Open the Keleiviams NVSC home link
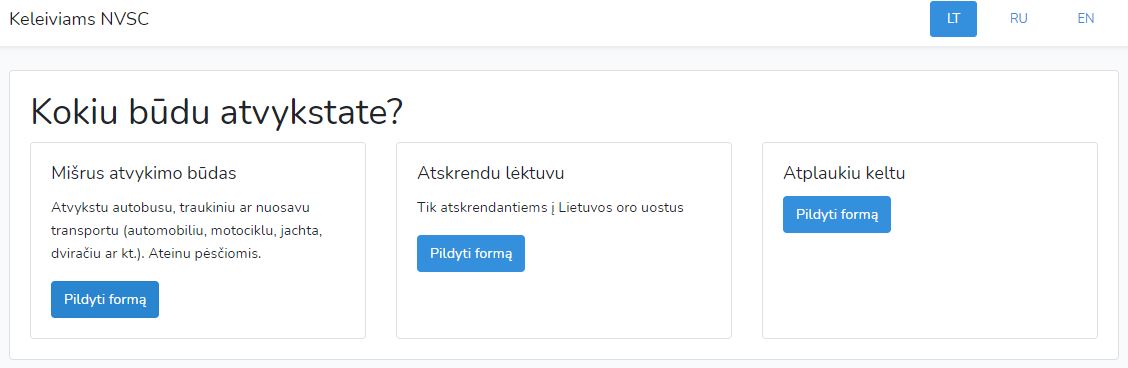1128x368 pixels. point(79,19)
